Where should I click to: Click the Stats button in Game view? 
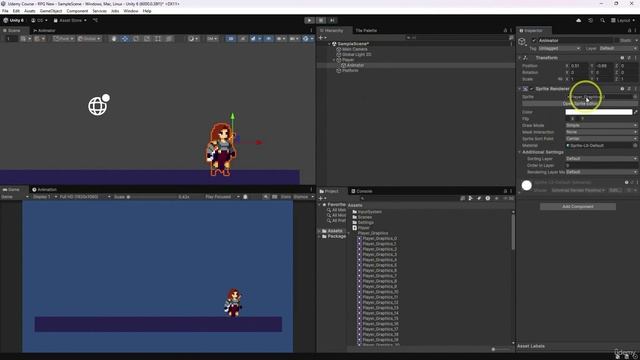[x=286, y=197]
